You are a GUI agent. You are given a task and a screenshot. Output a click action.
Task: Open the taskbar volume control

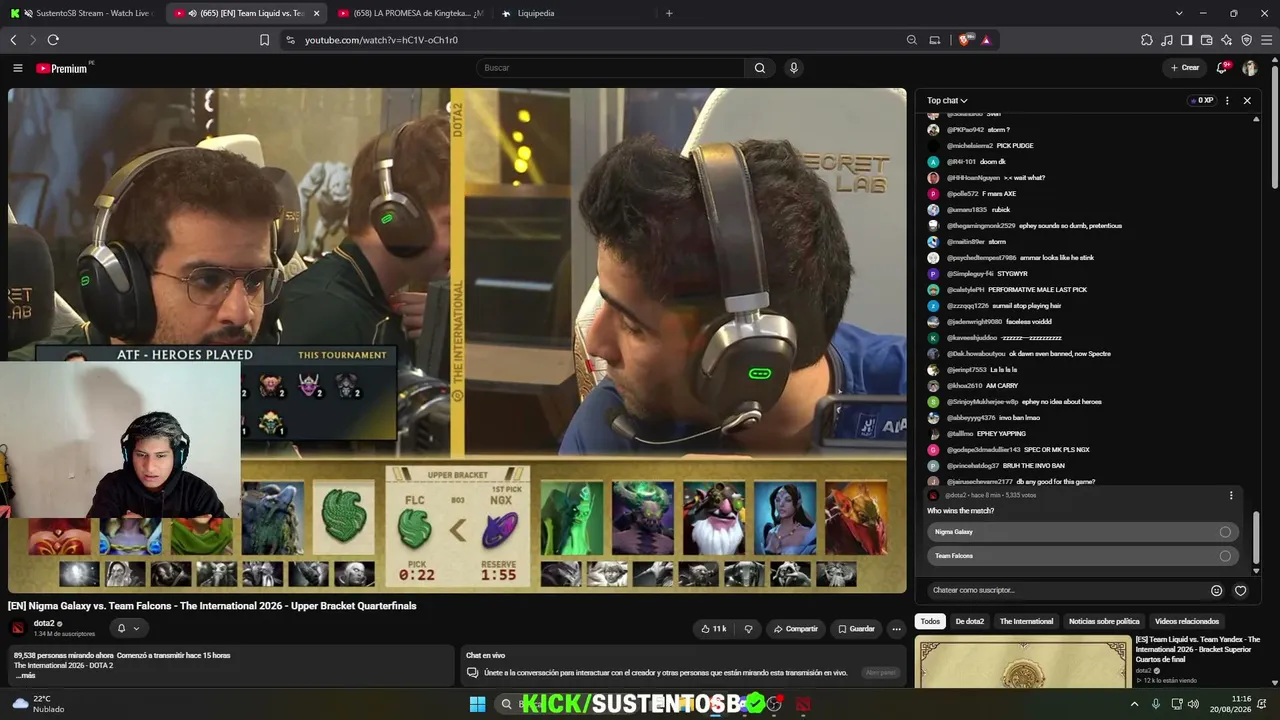pyautogui.click(x=1193, y=704)
